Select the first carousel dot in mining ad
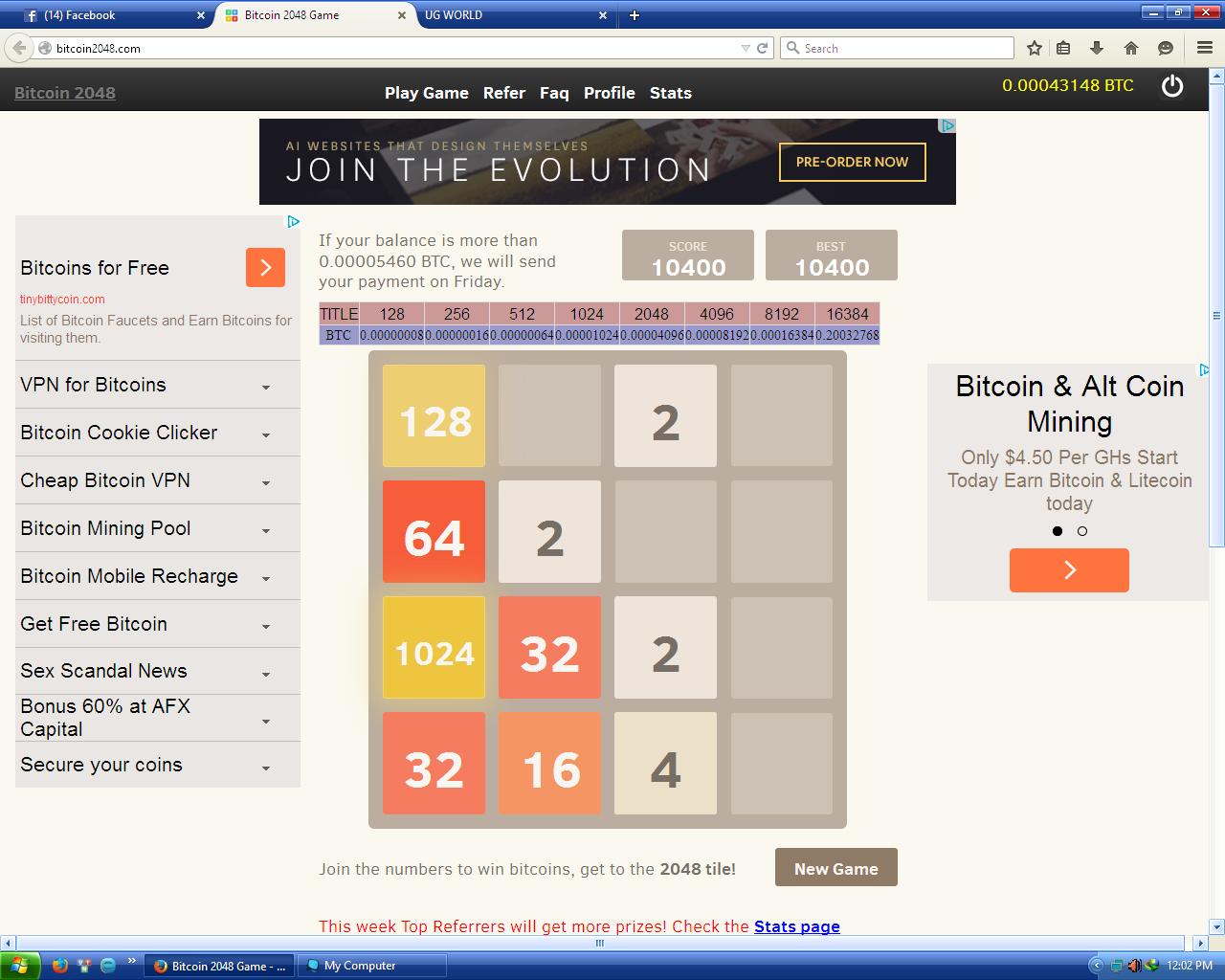 [1058, 531]
